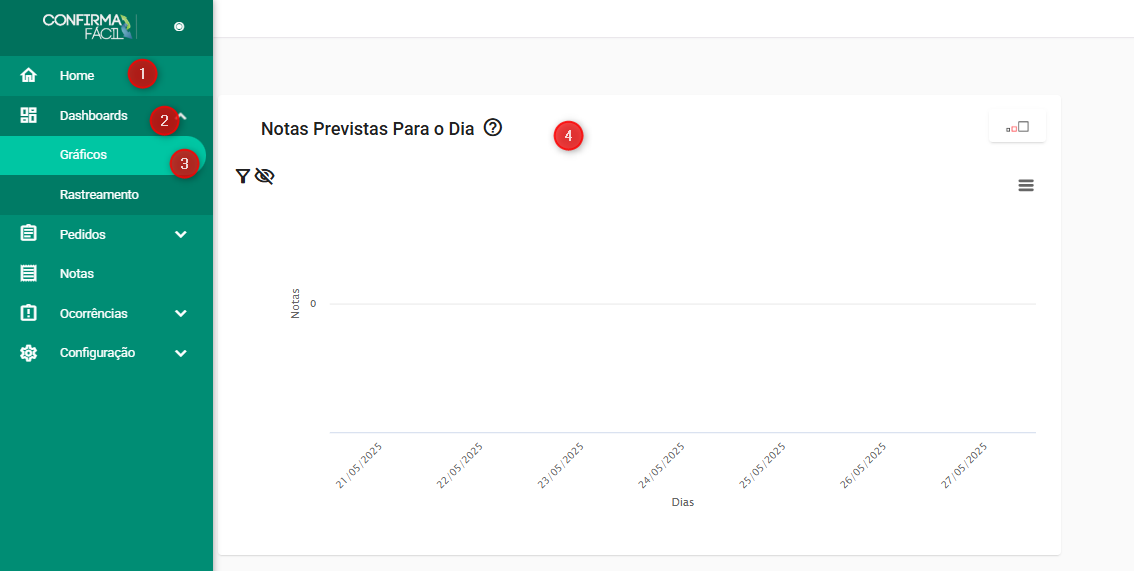Click the Pedidos clipboard icon
The width and height of the screenshot is (1134, 571).
pyautogui.click(x=29, y=234)
